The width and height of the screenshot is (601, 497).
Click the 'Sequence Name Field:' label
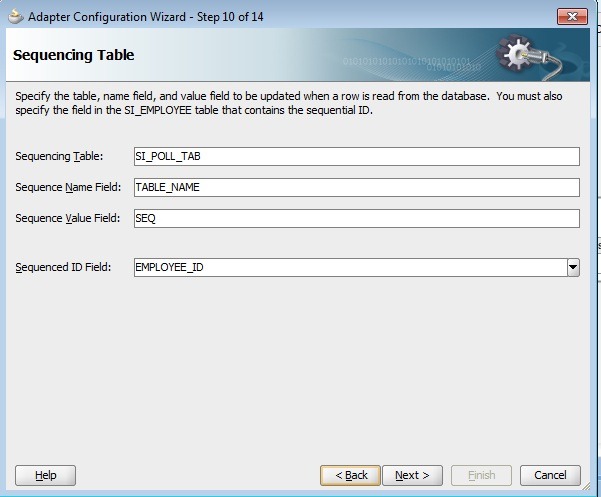67,187
